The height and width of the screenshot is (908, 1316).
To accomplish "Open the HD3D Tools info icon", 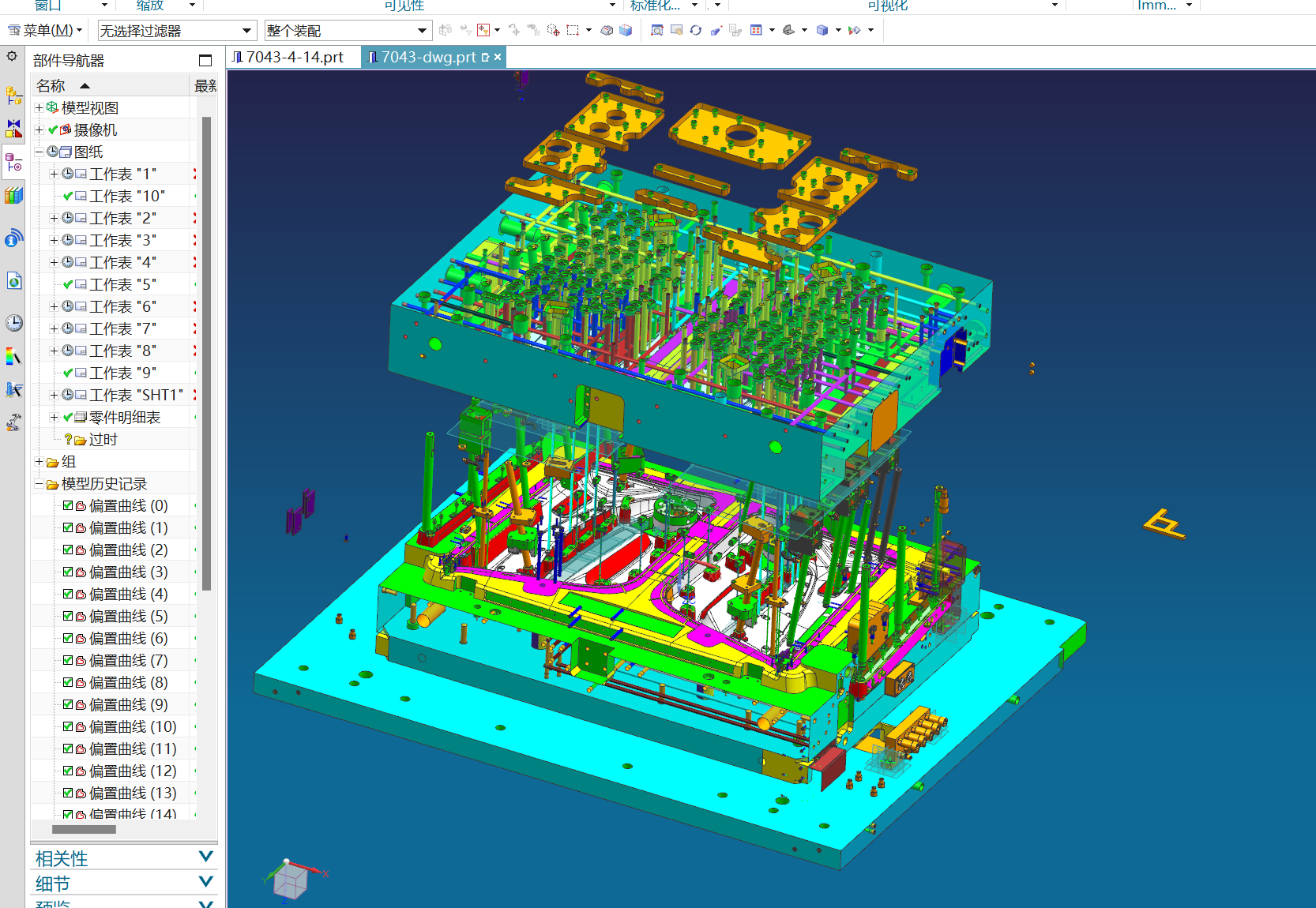I will [x=13, y=238].
